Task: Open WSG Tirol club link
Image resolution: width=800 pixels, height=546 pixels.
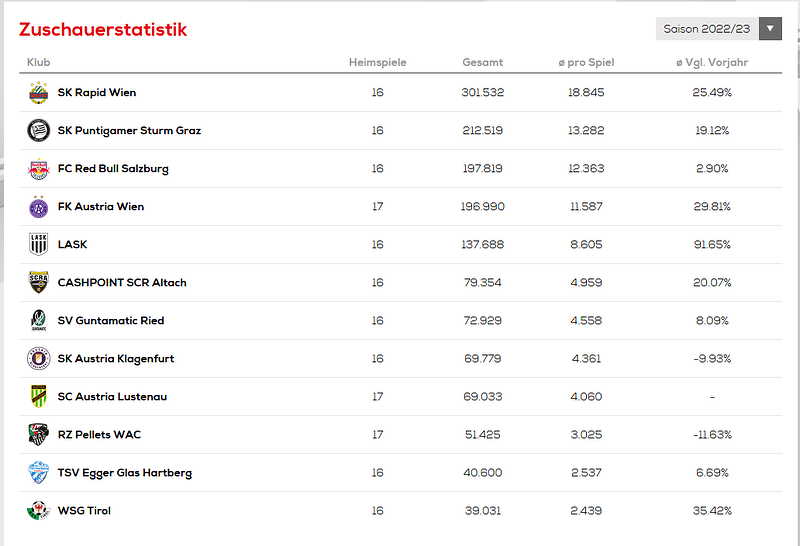Action: [84, 511]
